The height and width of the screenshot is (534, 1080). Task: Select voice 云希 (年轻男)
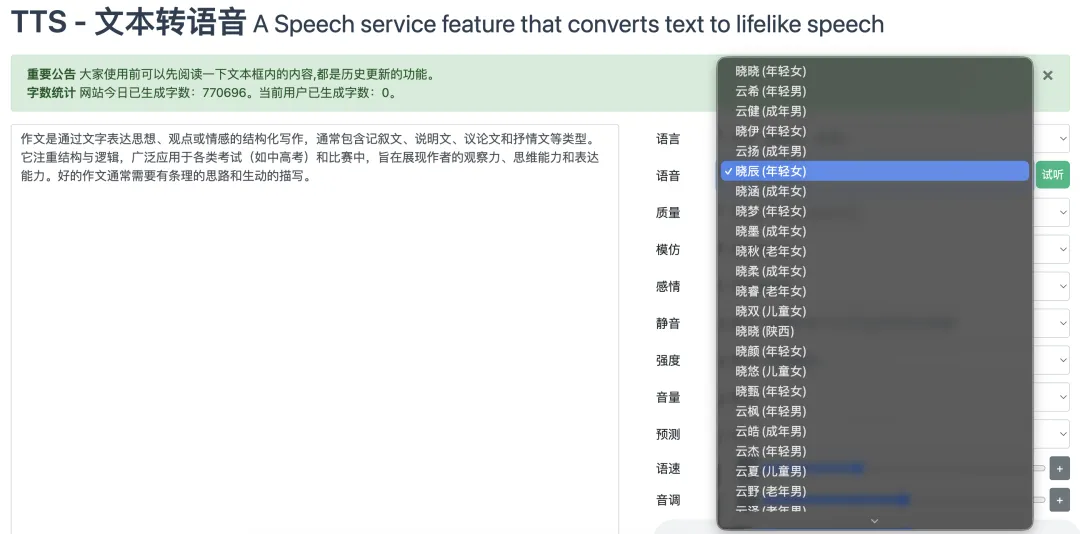pyautogui.click(x=770, y=91)
